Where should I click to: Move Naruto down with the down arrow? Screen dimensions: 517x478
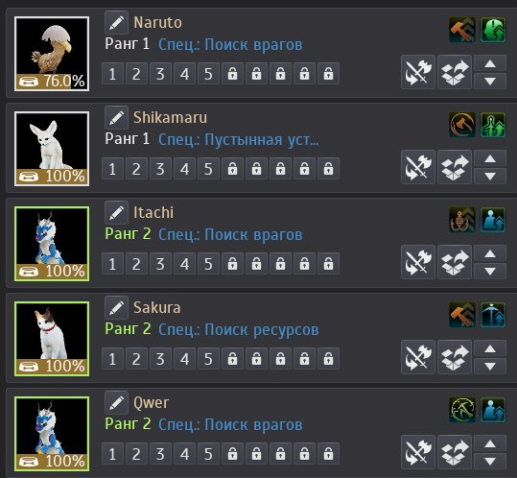[x=490, y=81]
